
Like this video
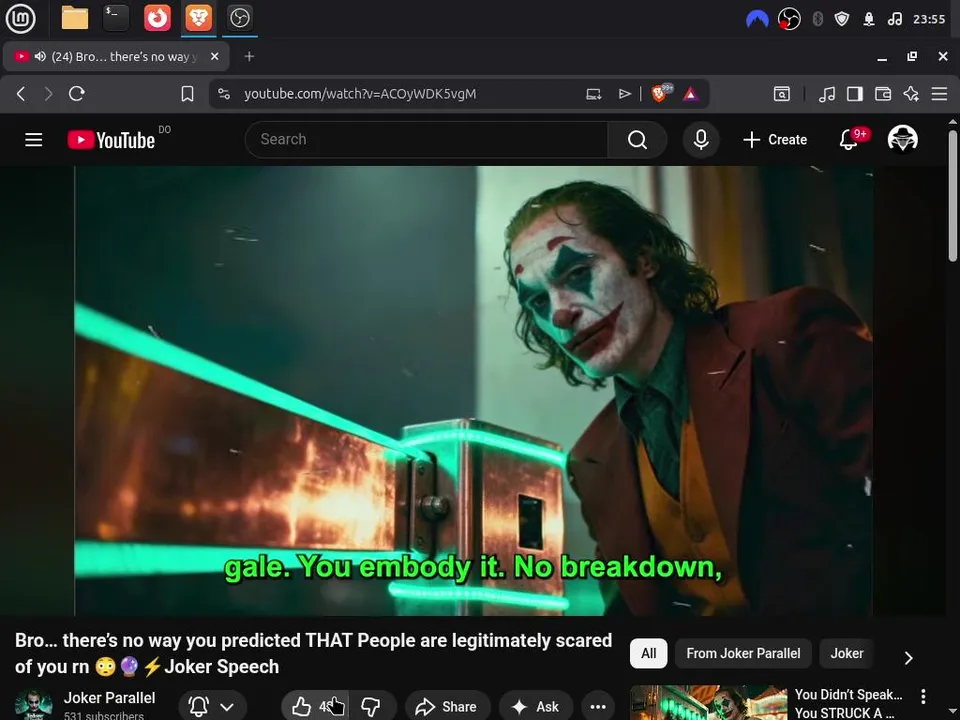[x=315, y=707]
